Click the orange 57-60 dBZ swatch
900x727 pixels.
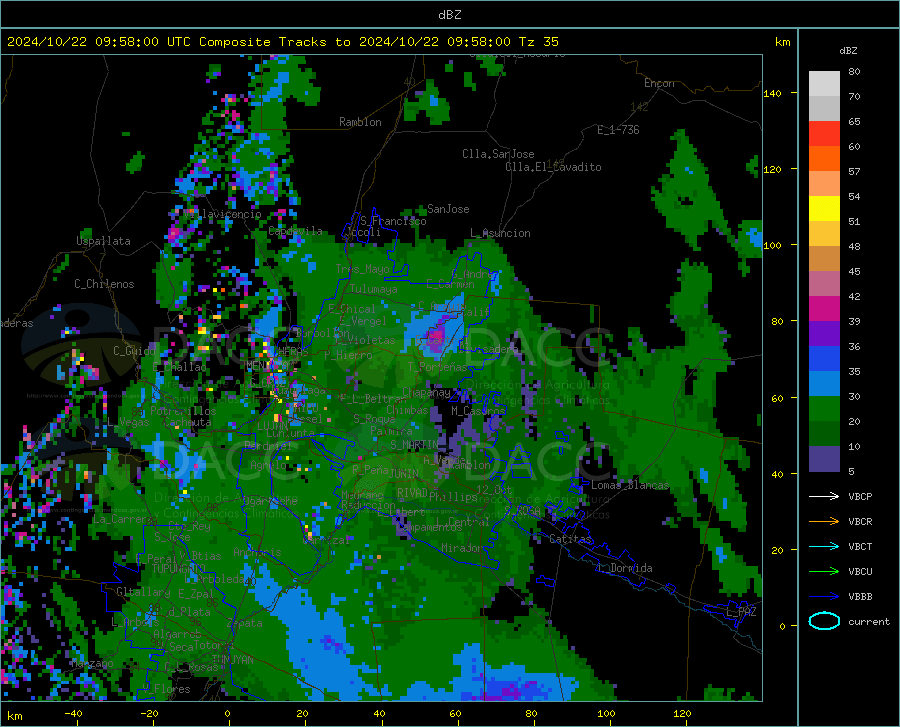click(x=824, y=159)
